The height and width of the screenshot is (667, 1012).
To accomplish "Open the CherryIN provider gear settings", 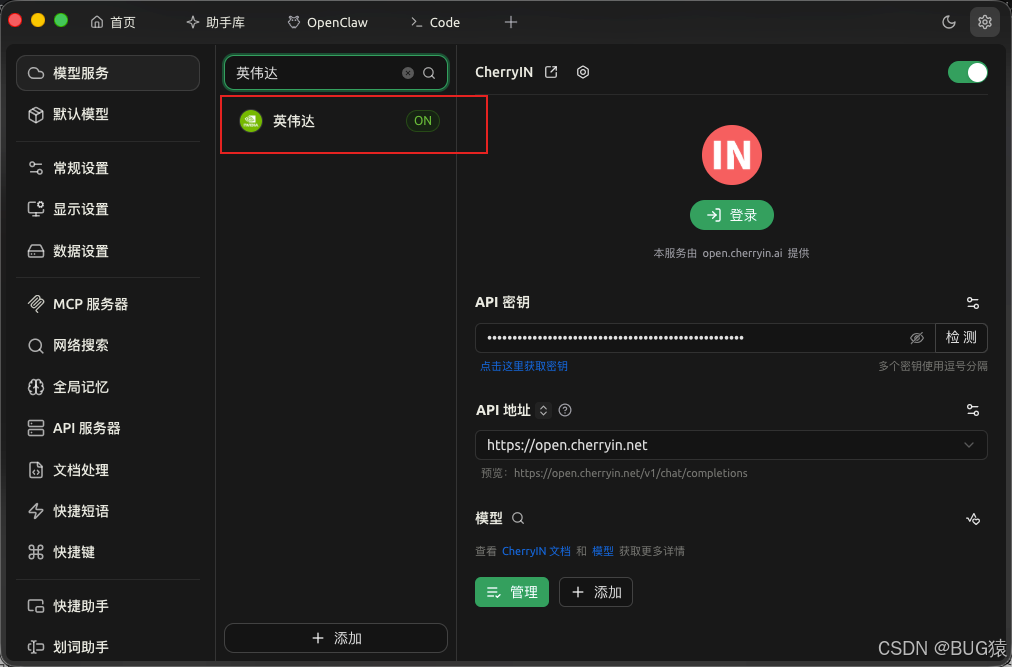I will (x=583, y=71).
